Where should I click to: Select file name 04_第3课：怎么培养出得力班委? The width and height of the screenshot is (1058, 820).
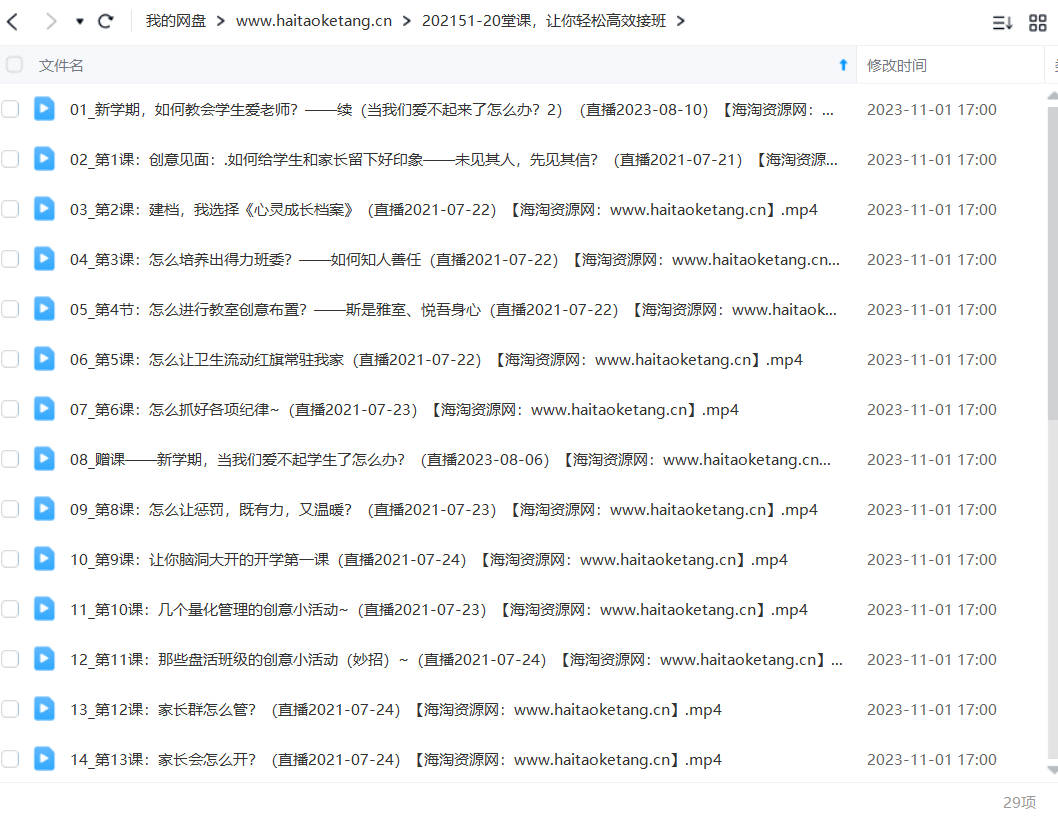pyautogui.click(x=455, y=259)
